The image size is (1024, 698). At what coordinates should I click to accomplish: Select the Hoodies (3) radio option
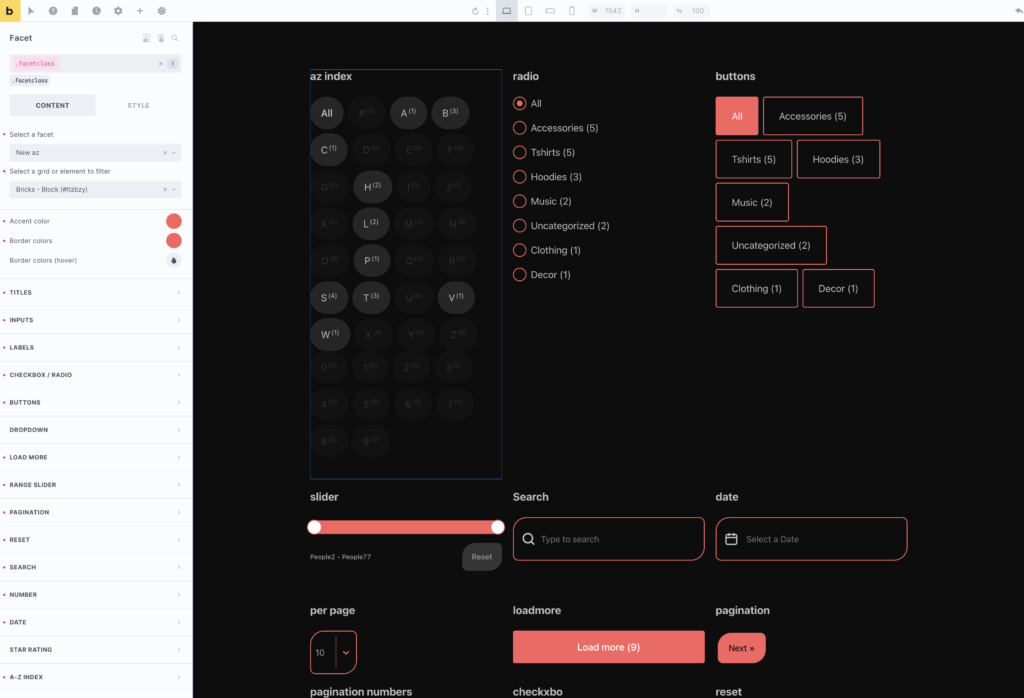click(519, 177)
